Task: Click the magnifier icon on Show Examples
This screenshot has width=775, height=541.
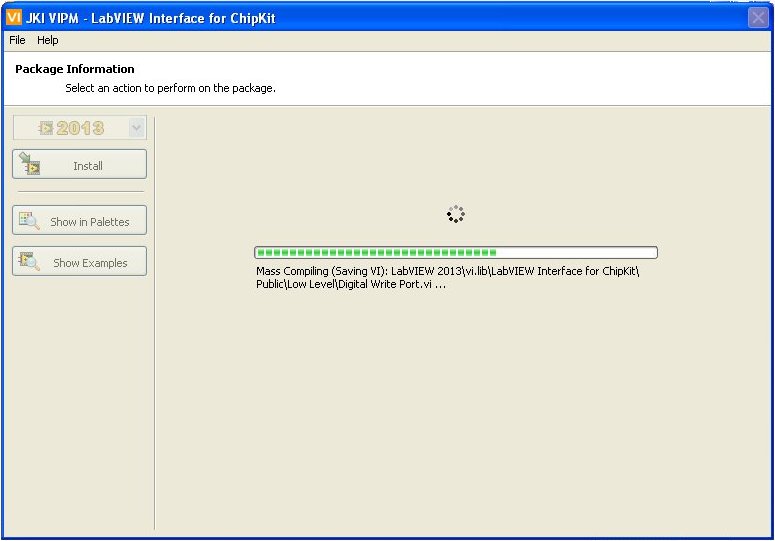Action: tap(30, 262)
